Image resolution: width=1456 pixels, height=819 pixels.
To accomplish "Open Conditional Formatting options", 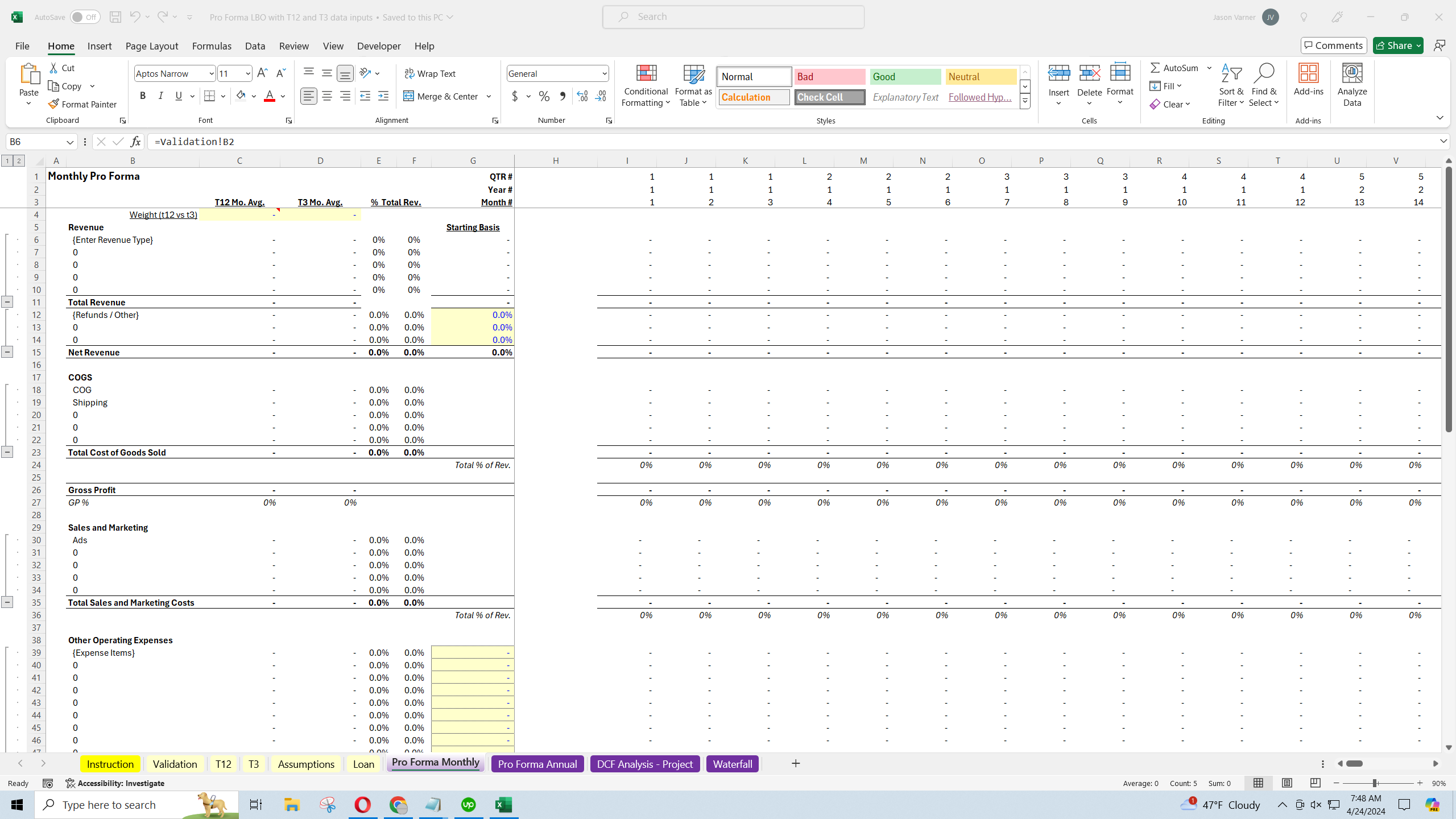I will coord(645,85).
